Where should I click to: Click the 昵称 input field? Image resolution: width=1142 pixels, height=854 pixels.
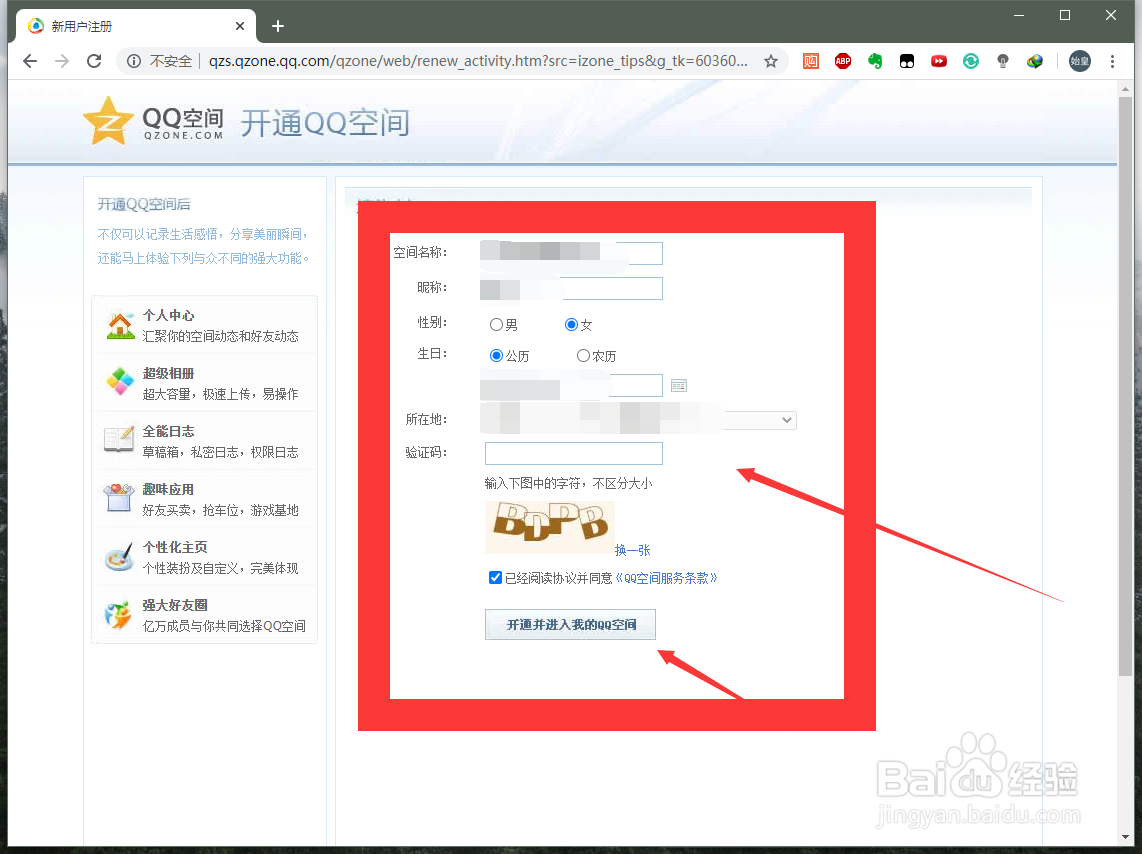click(x=572, y=288)
